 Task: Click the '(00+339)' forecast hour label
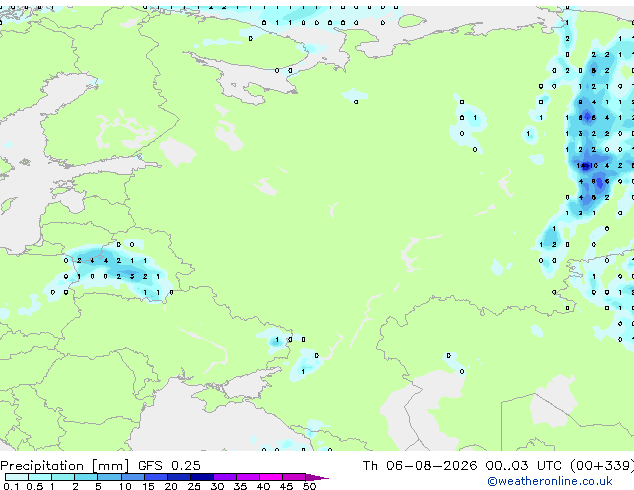click(602, 466)
